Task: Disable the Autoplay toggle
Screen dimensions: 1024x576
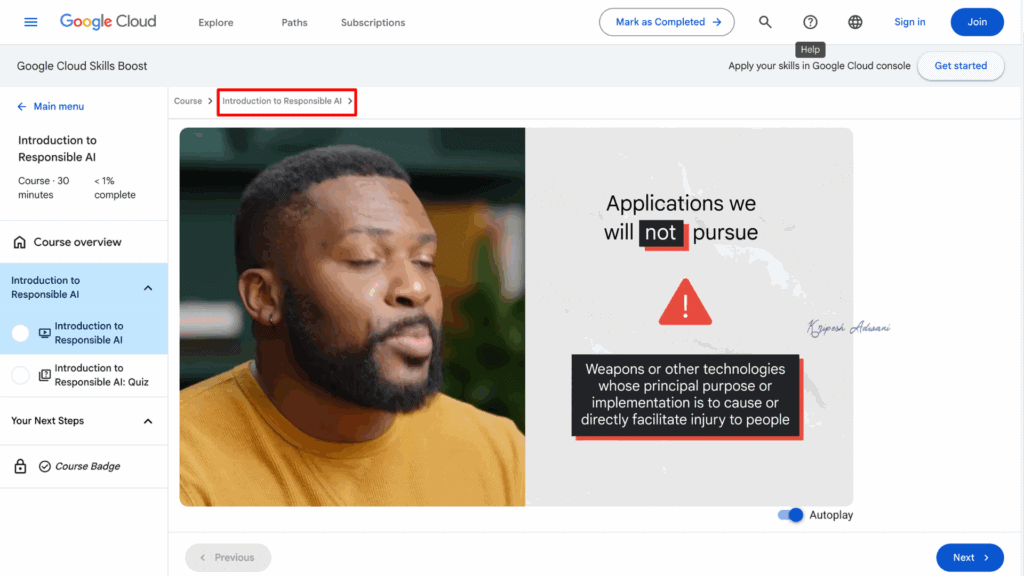Action: (789, 514)
